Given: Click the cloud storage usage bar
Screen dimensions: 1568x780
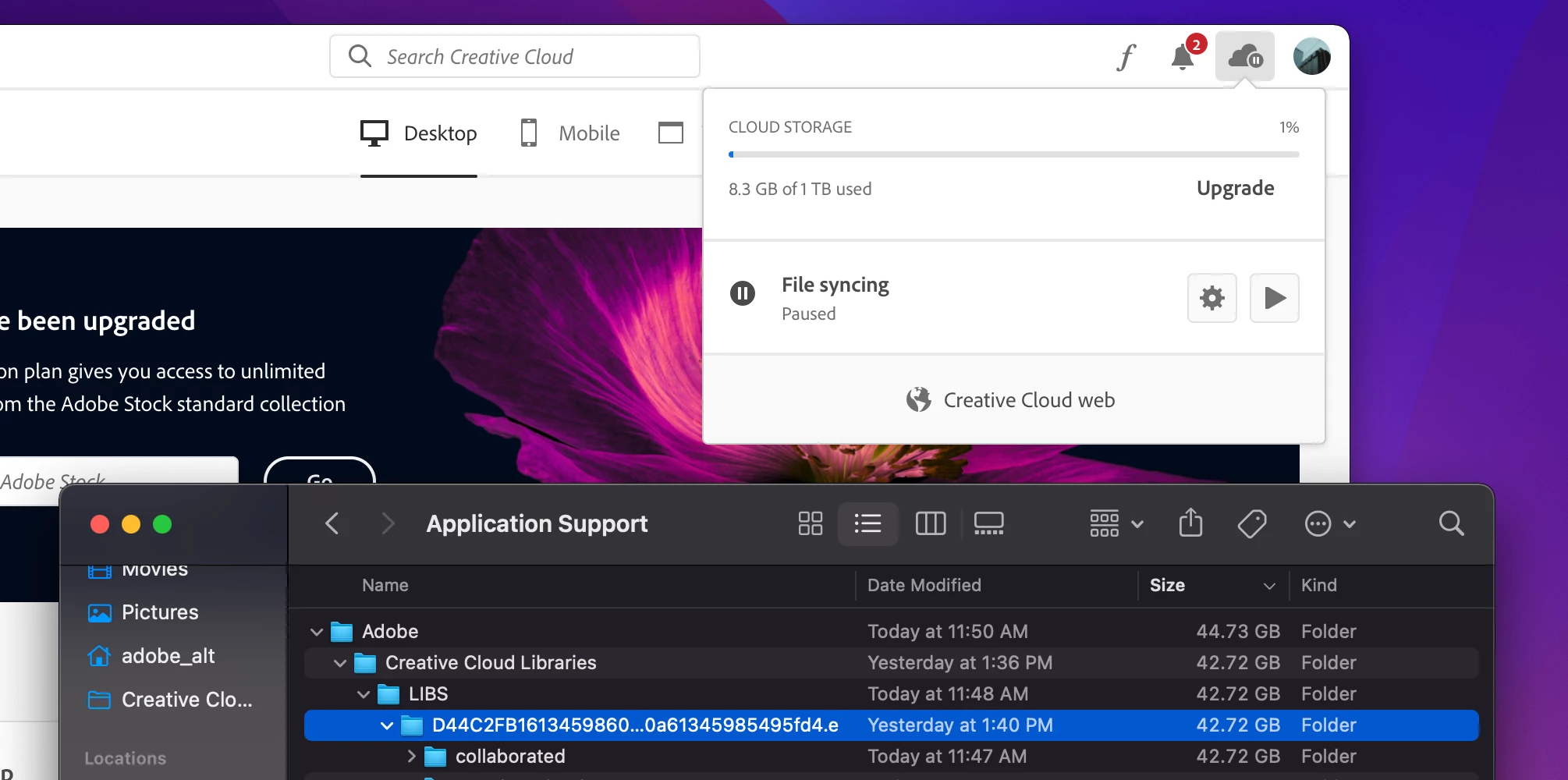Looking at the screenshot, I should [1014, 154].
